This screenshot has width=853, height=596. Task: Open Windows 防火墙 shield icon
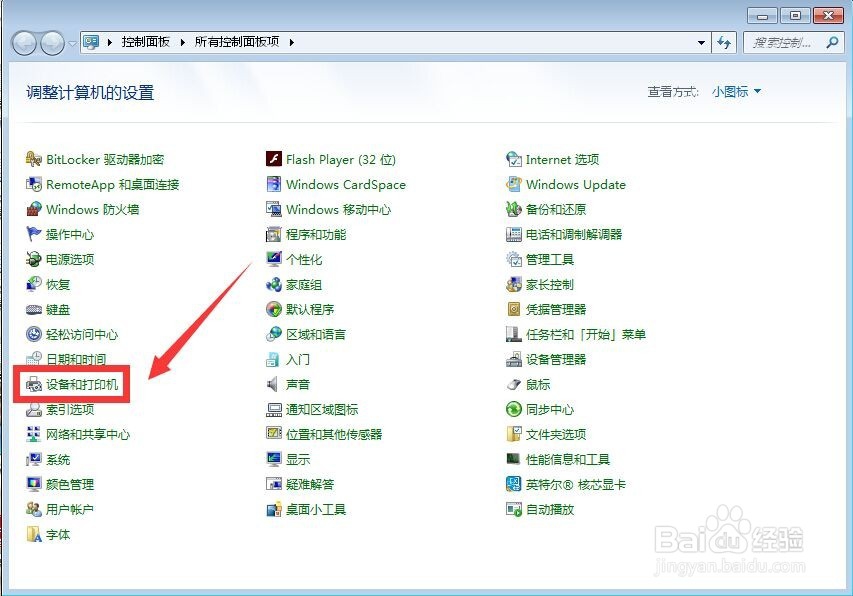click(34, 209)
